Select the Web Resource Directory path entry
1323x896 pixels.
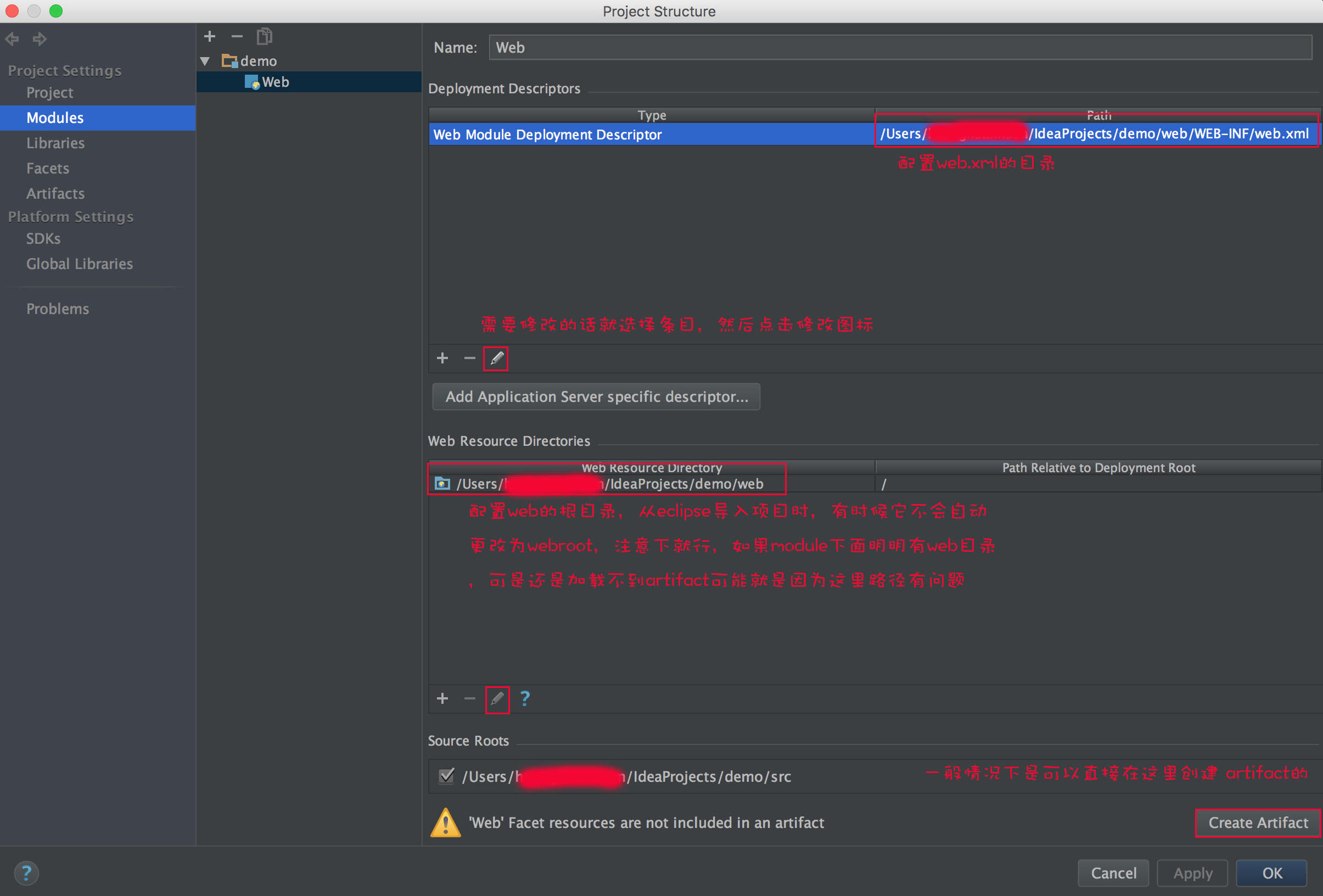point(608,484)
